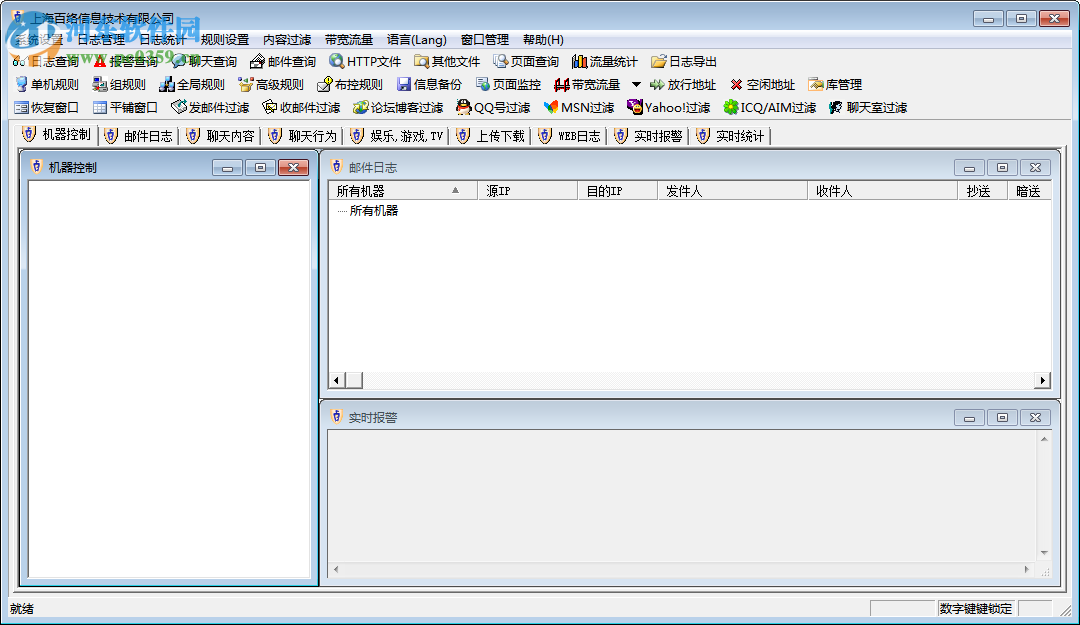Viewport: 1080px width, 625px height.
Task: Switch to 聊天行为 tab
Action: [x=302, y=136]
